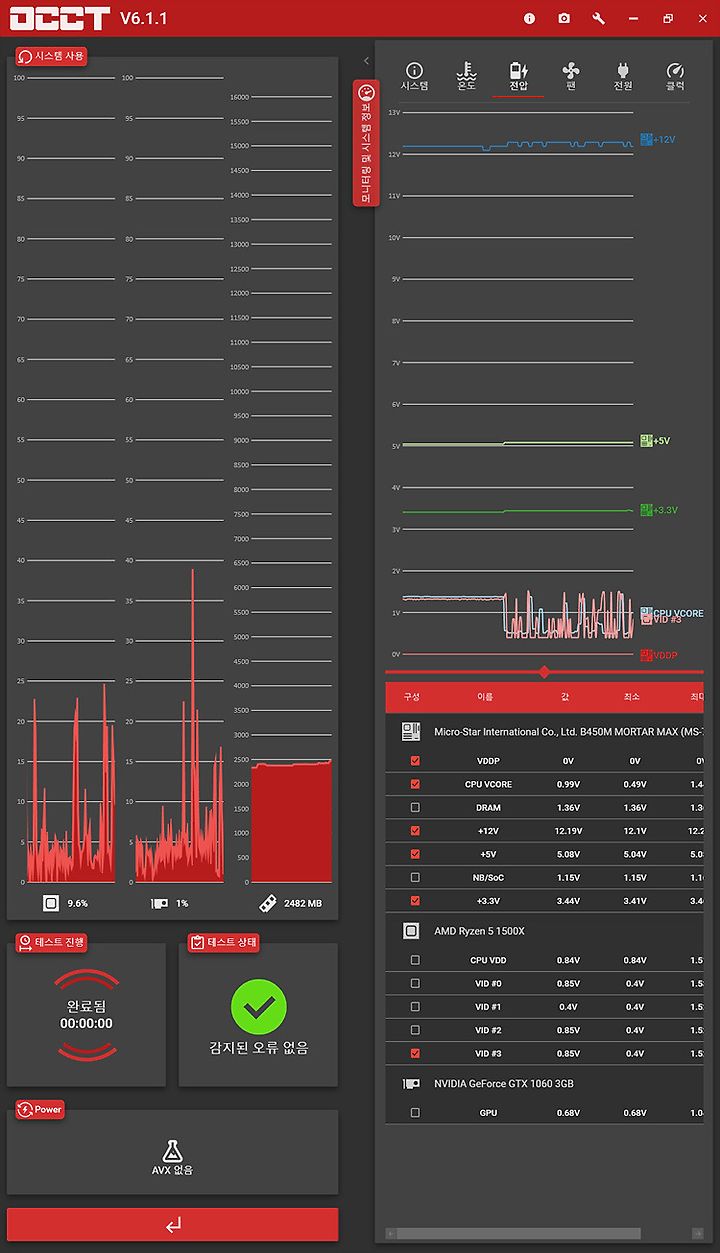The height and width of the screenshot is (1253, 720).
Task: Click the OCCT logo
Action: click(59, 18)
